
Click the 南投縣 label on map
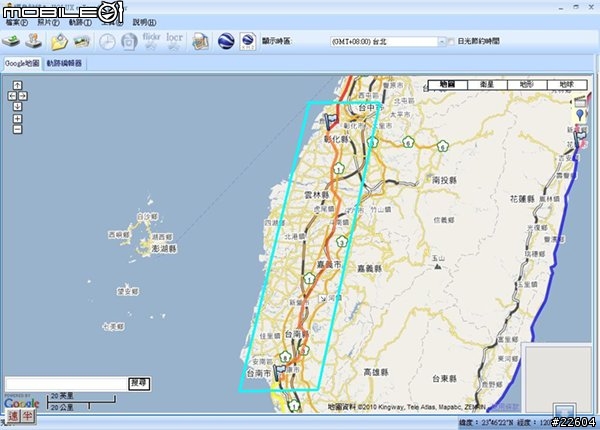coord(444,180)
